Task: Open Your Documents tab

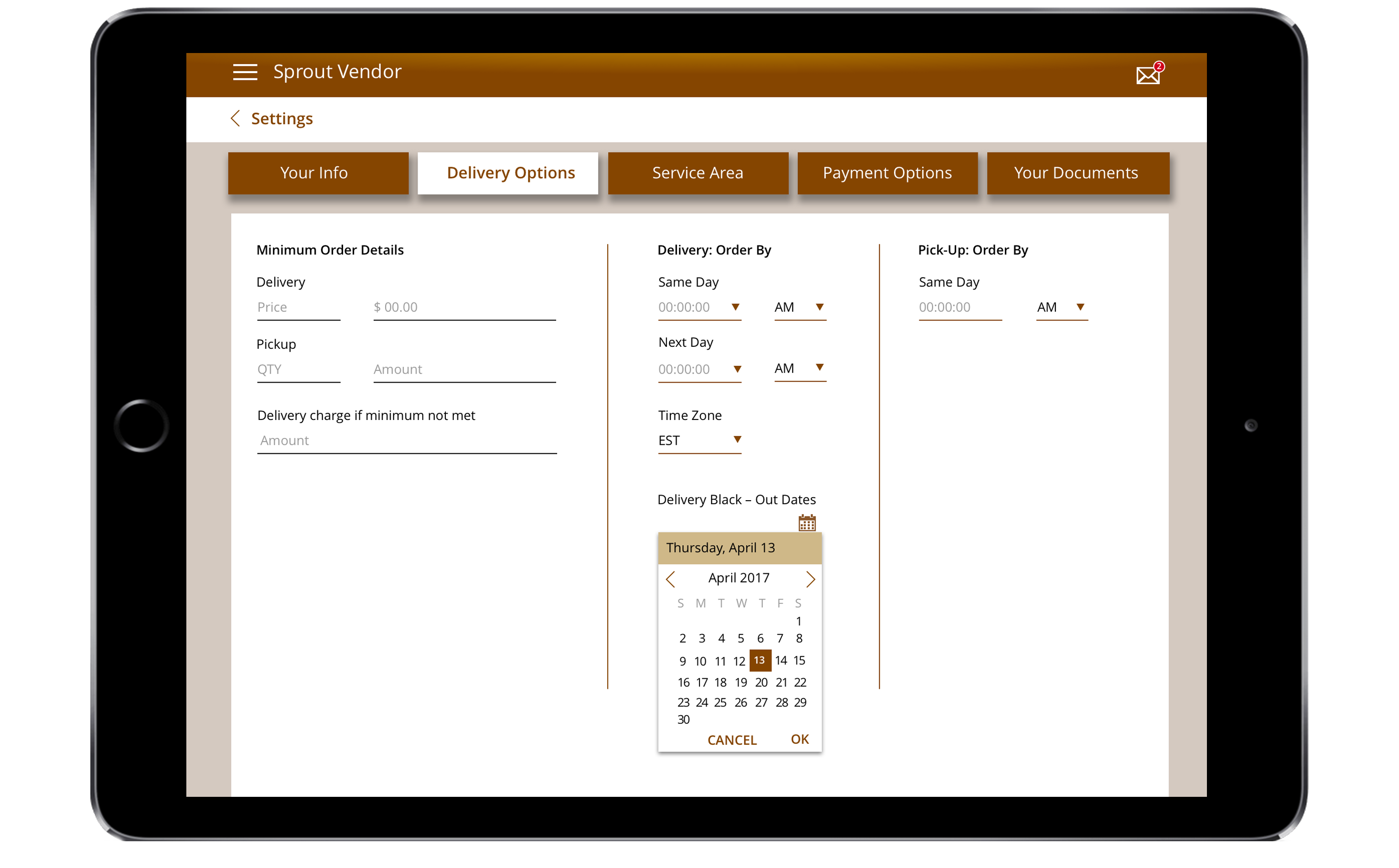Action: tap(1077, 173)
